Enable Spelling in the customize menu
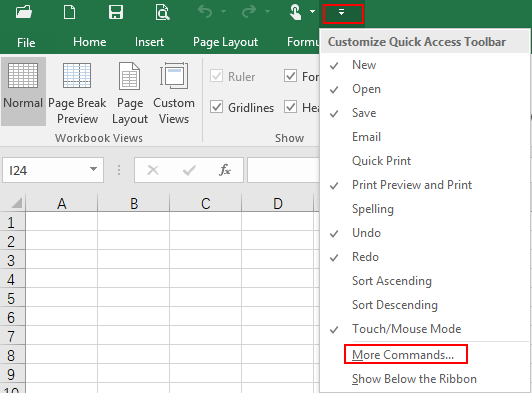Viewport: 532px width, 393px height. tap(424, 209)
